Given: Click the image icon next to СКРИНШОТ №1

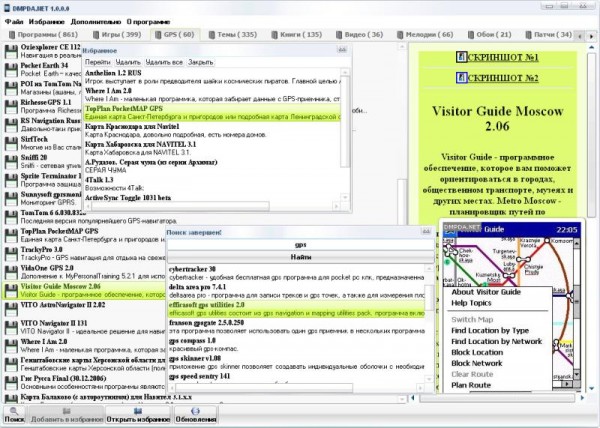Looking at the screenshot, I should [x=462, y=57].
